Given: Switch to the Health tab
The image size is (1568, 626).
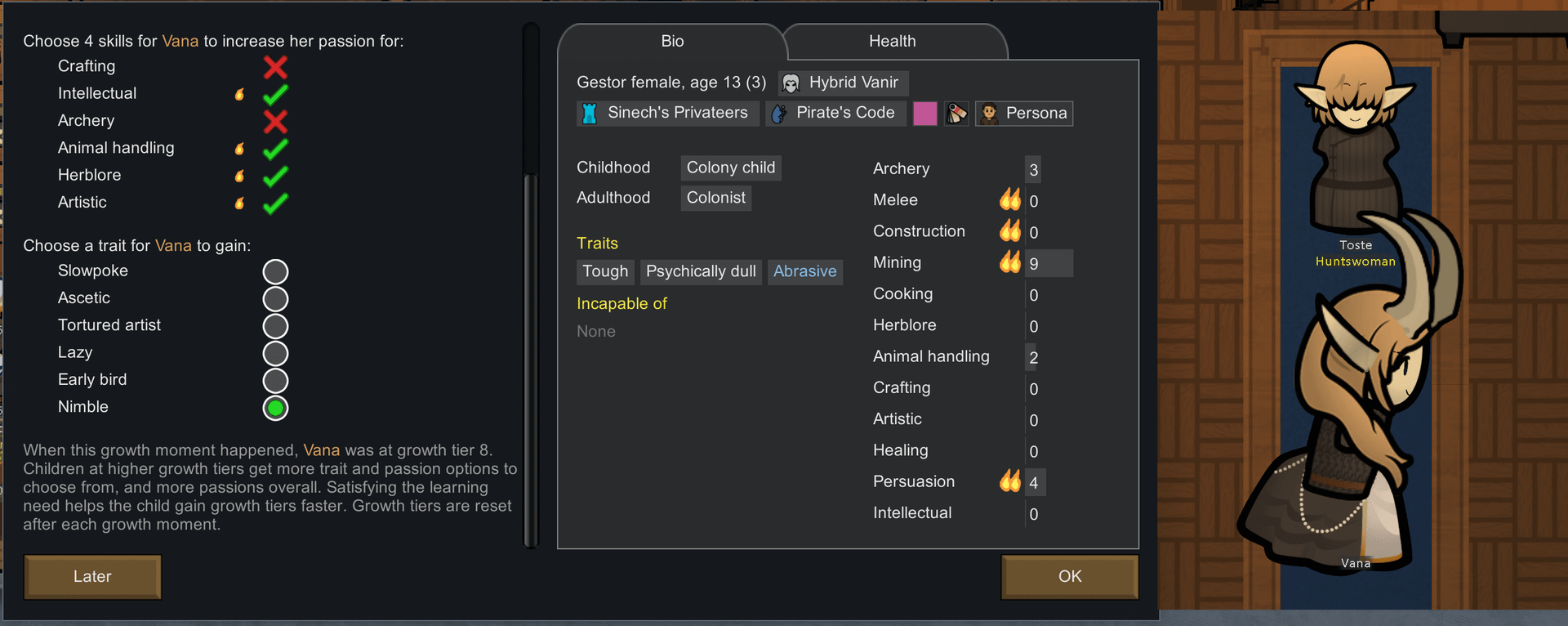Looking at the screenshot, I should (x=893, y=42).
